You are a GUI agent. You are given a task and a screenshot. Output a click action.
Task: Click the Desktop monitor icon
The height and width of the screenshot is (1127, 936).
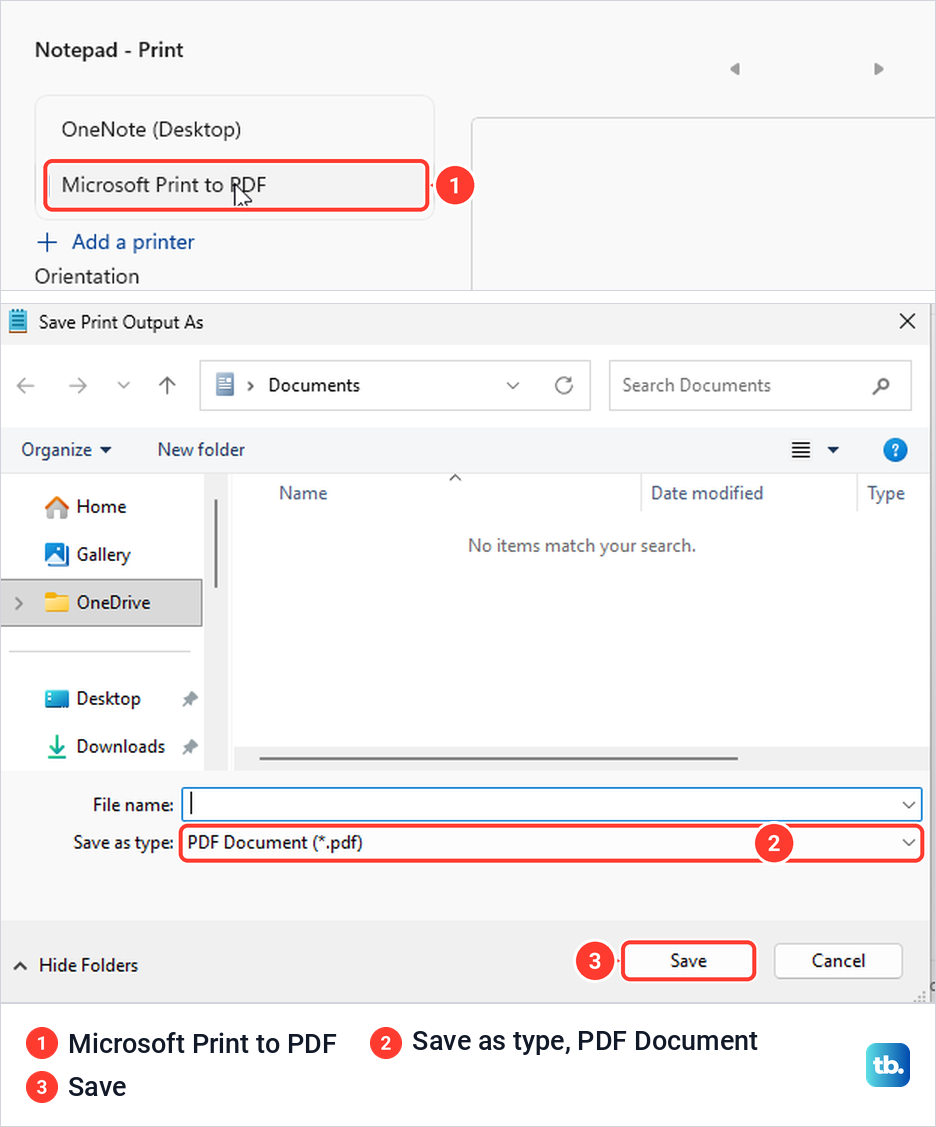[x=57, y=699]
